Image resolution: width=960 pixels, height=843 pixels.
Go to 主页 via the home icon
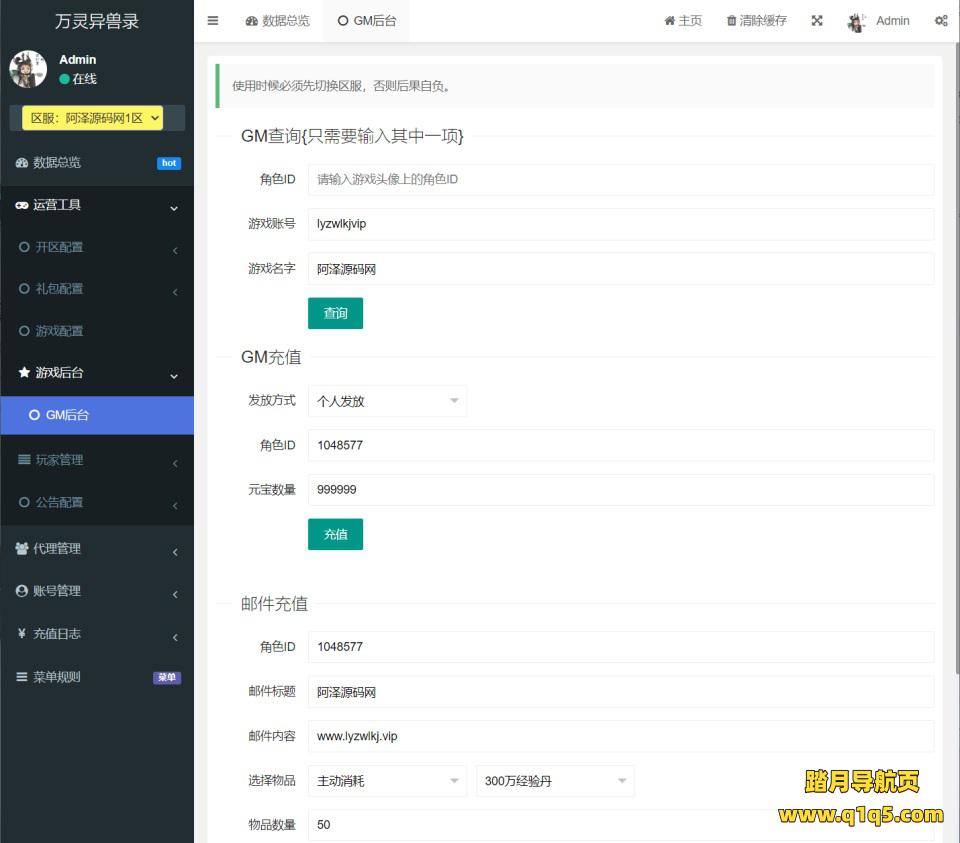tap(670, 21)
